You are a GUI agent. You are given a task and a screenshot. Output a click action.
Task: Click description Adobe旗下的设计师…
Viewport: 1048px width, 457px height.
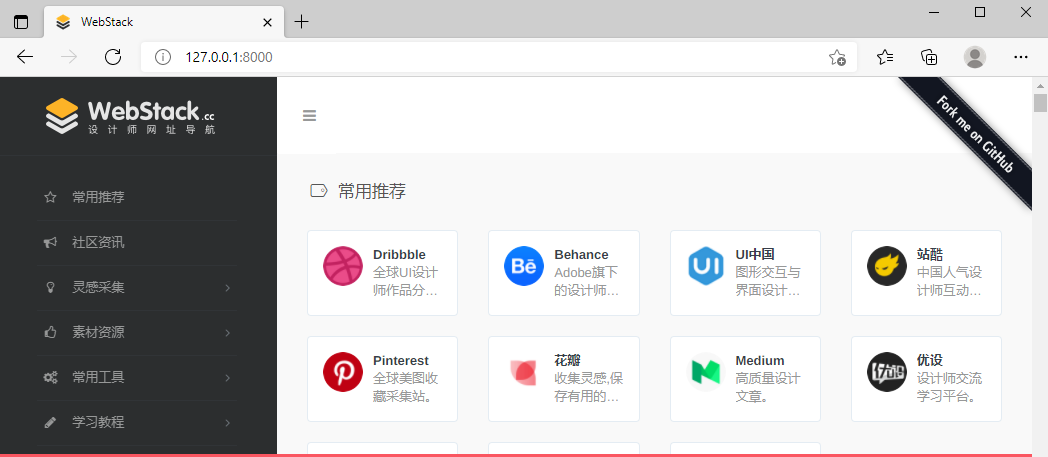587,282
